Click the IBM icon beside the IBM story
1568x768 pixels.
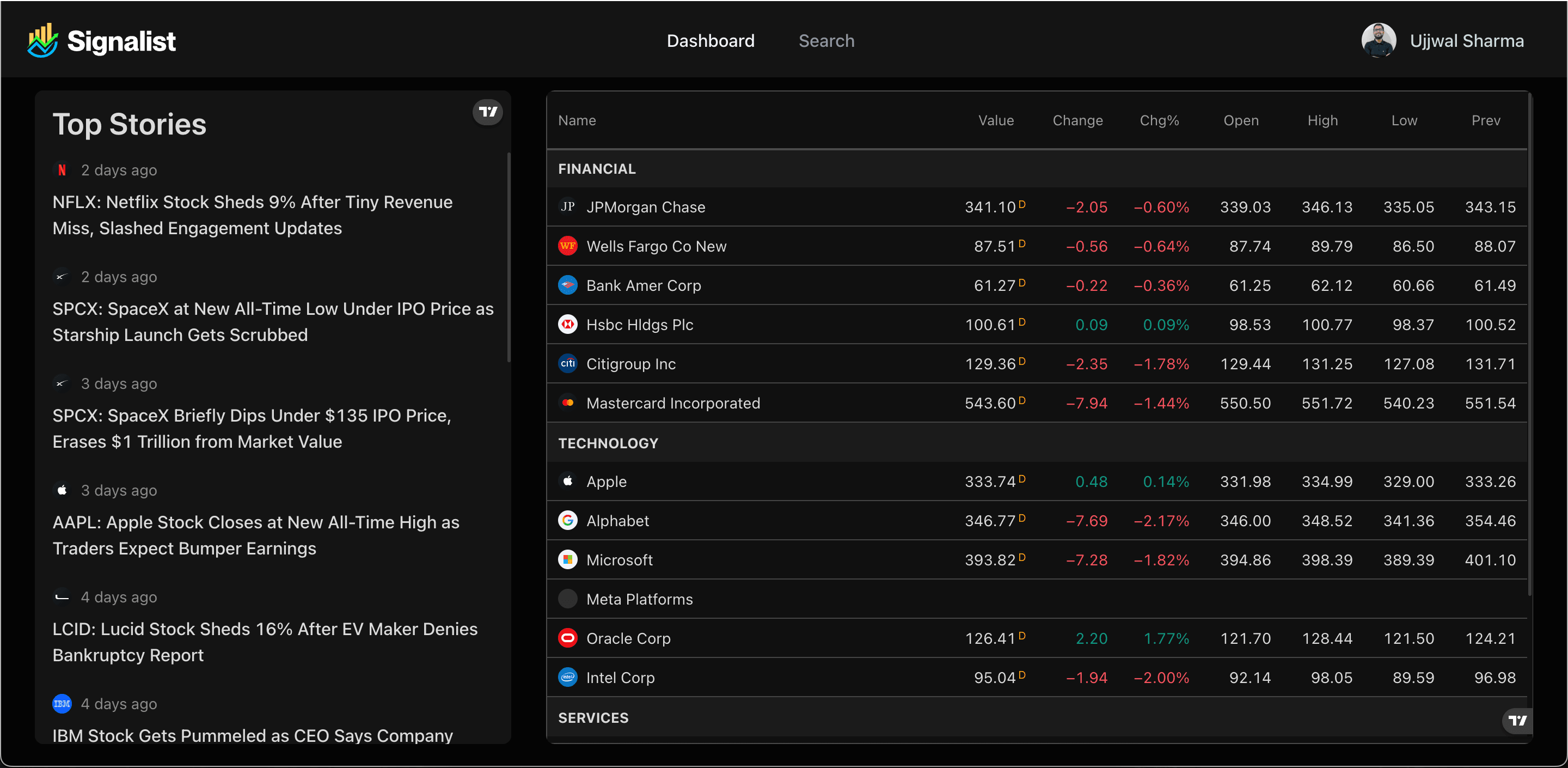(x=62, y=703)
